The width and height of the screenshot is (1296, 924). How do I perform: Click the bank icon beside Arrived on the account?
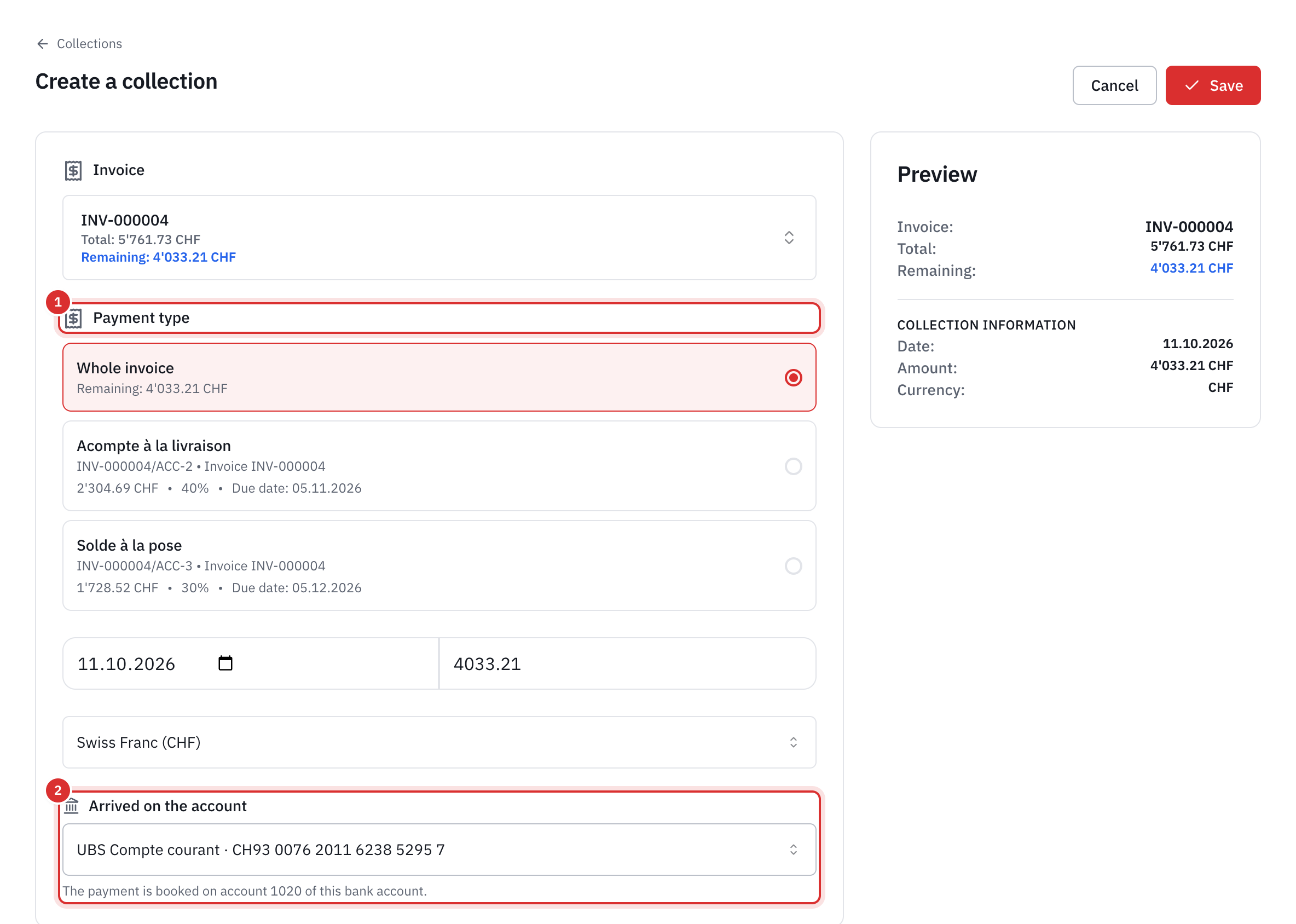[x=71, y=806]
